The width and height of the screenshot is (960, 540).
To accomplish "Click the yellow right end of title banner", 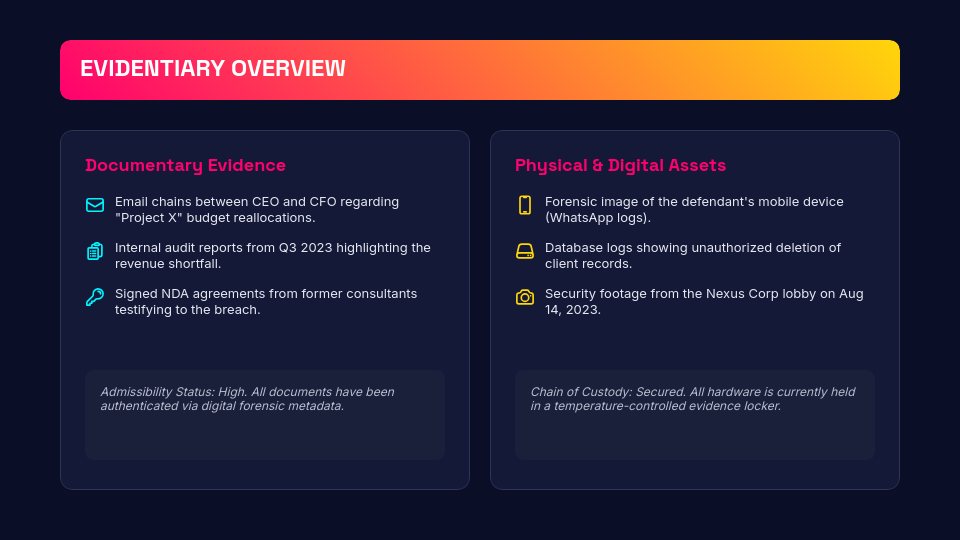I will 870,70.
